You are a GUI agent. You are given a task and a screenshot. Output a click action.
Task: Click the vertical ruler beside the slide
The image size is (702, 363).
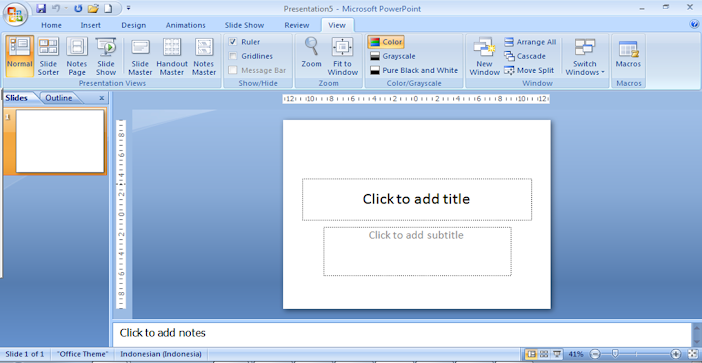coord(121,214)
